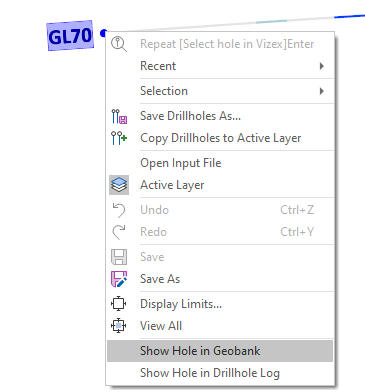Image resolution: width=365 pixels, height=392 pixels.
Task: Click the Copy Drillholes to Active Layer icon
Action: coord(119,138)
